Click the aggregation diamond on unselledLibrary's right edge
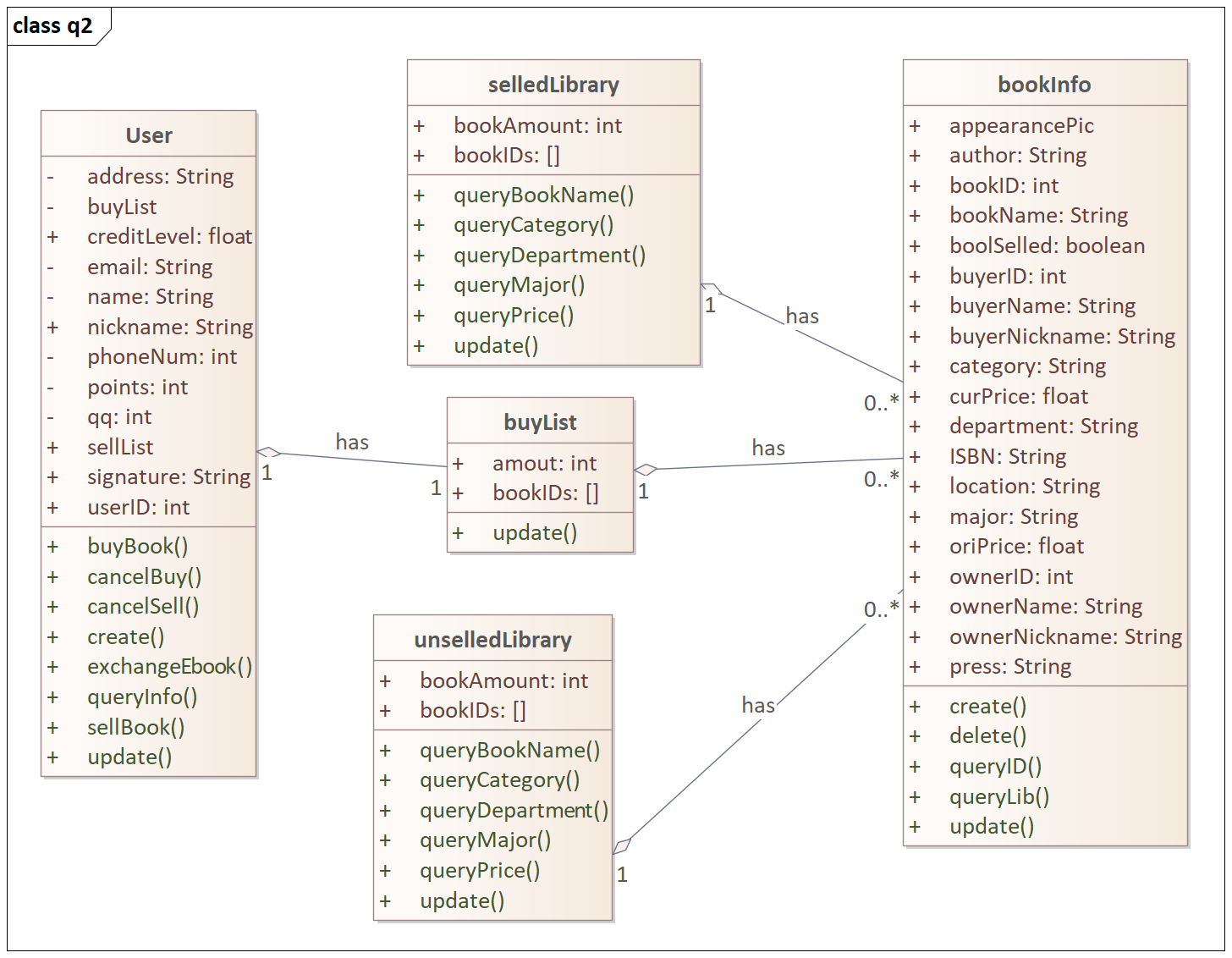The width and height of the screenshot is (1232, 958). pyautogui.click(x=622, y=845)
